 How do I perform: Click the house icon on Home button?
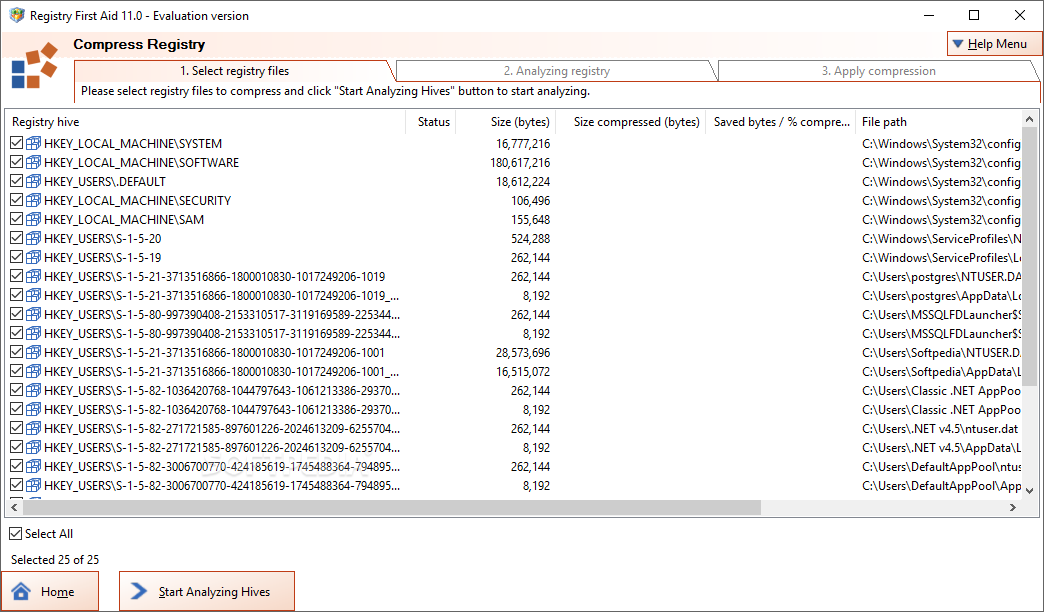[x=21, y=591]
